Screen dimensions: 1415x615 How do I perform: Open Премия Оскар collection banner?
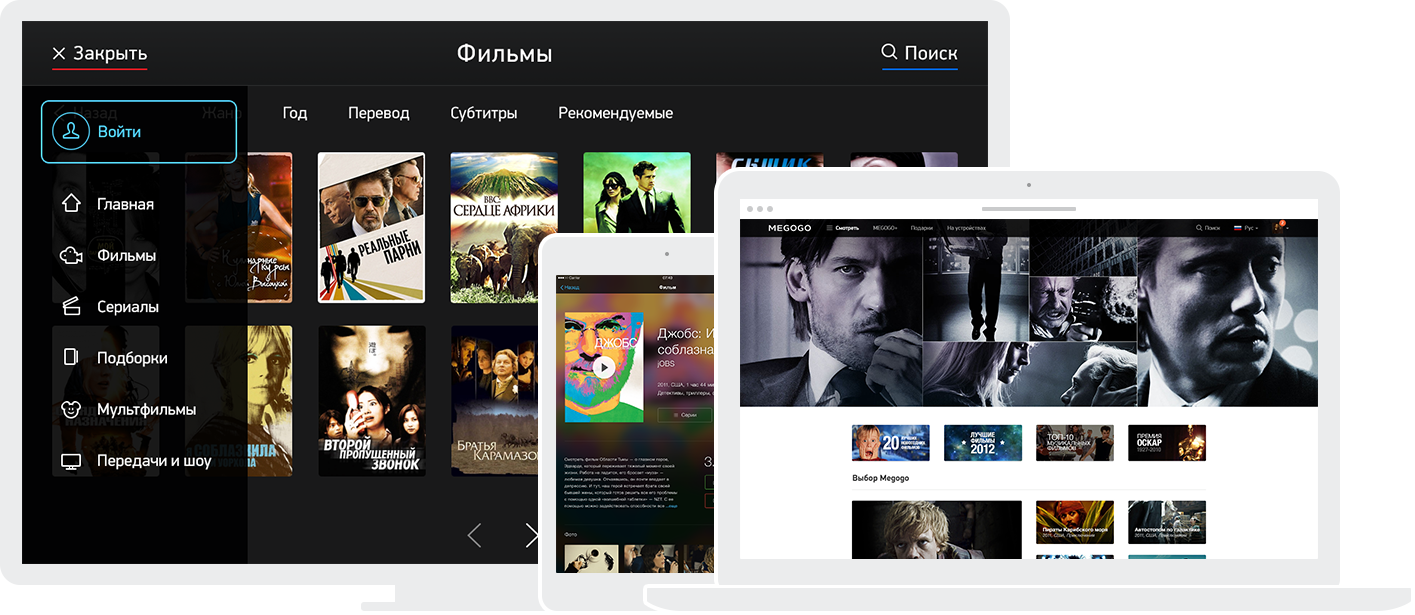pos(1167,443)
